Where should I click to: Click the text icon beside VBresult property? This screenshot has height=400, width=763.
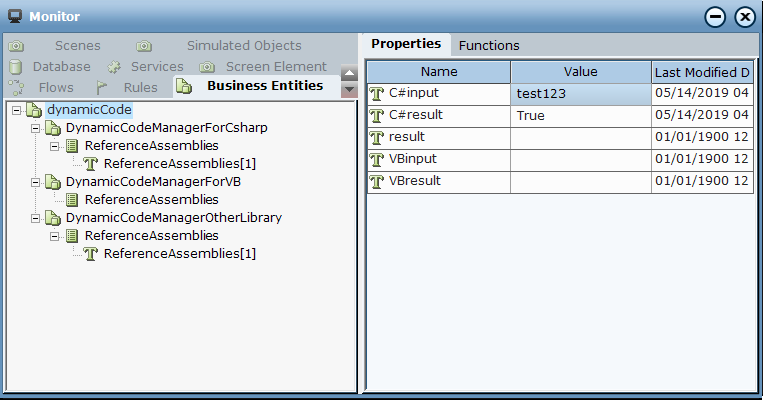click(x=377, y=182)
